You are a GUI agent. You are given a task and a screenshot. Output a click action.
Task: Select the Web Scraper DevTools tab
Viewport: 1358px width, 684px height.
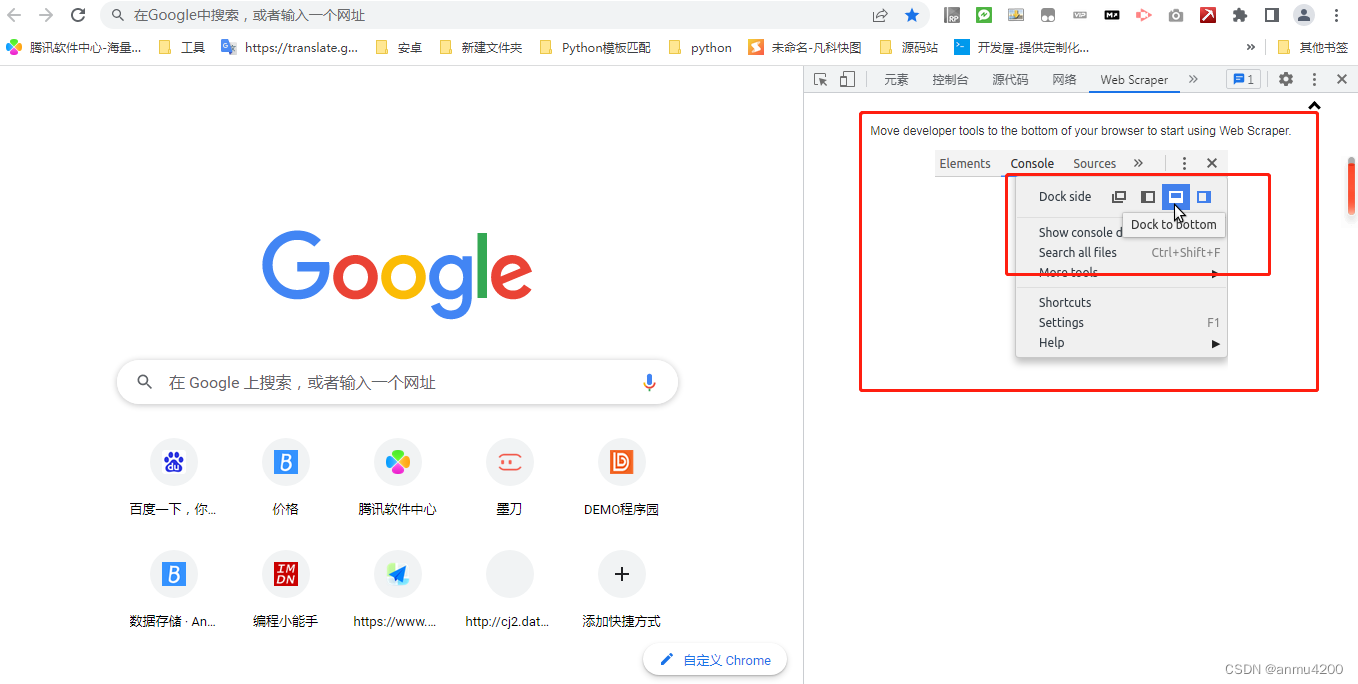tap(1134, 79)
